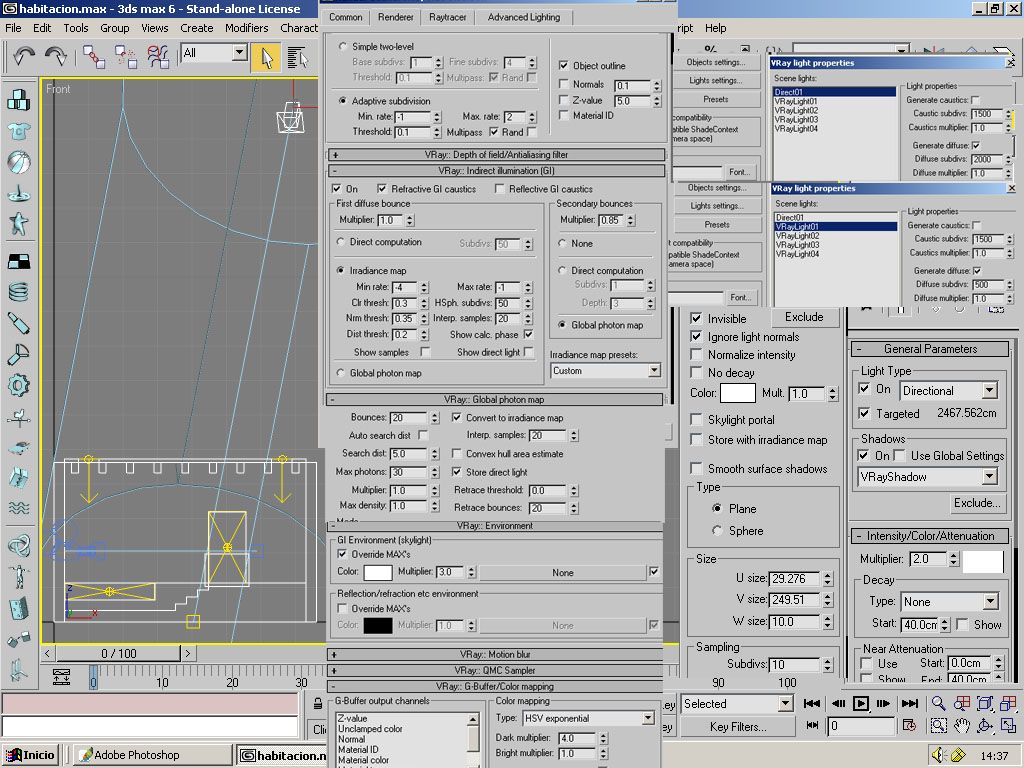Click the Soft Body Collection ball icon
The image size is (1024, 768).
tap(18, 163)
